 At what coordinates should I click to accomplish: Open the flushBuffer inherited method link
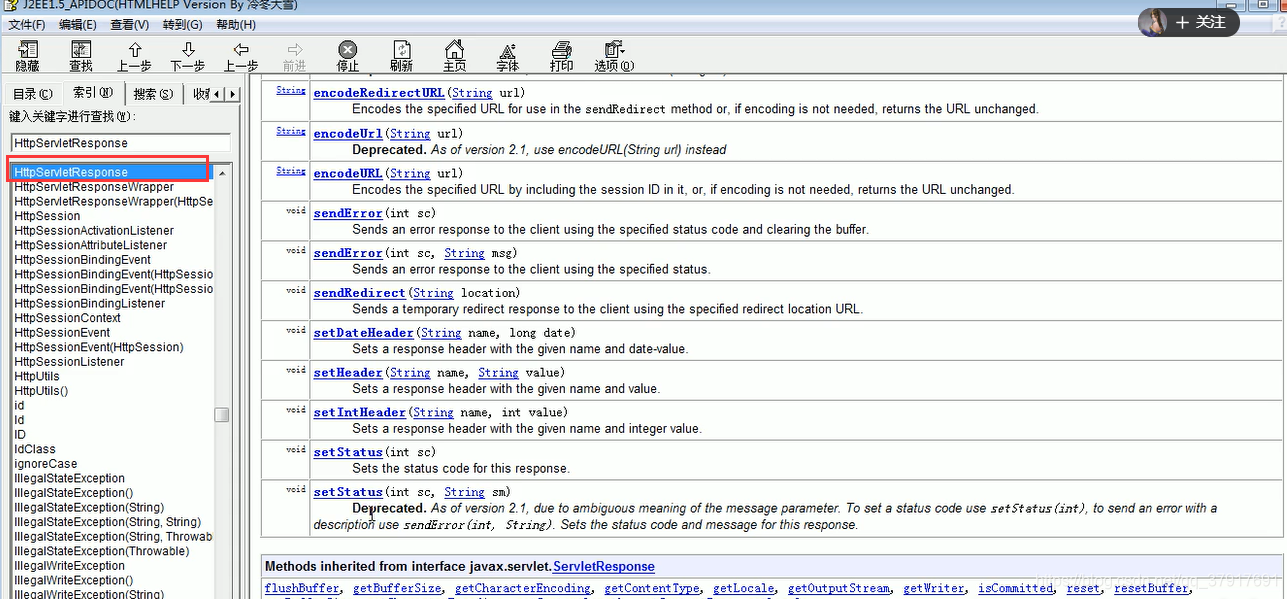coord(302,589)
